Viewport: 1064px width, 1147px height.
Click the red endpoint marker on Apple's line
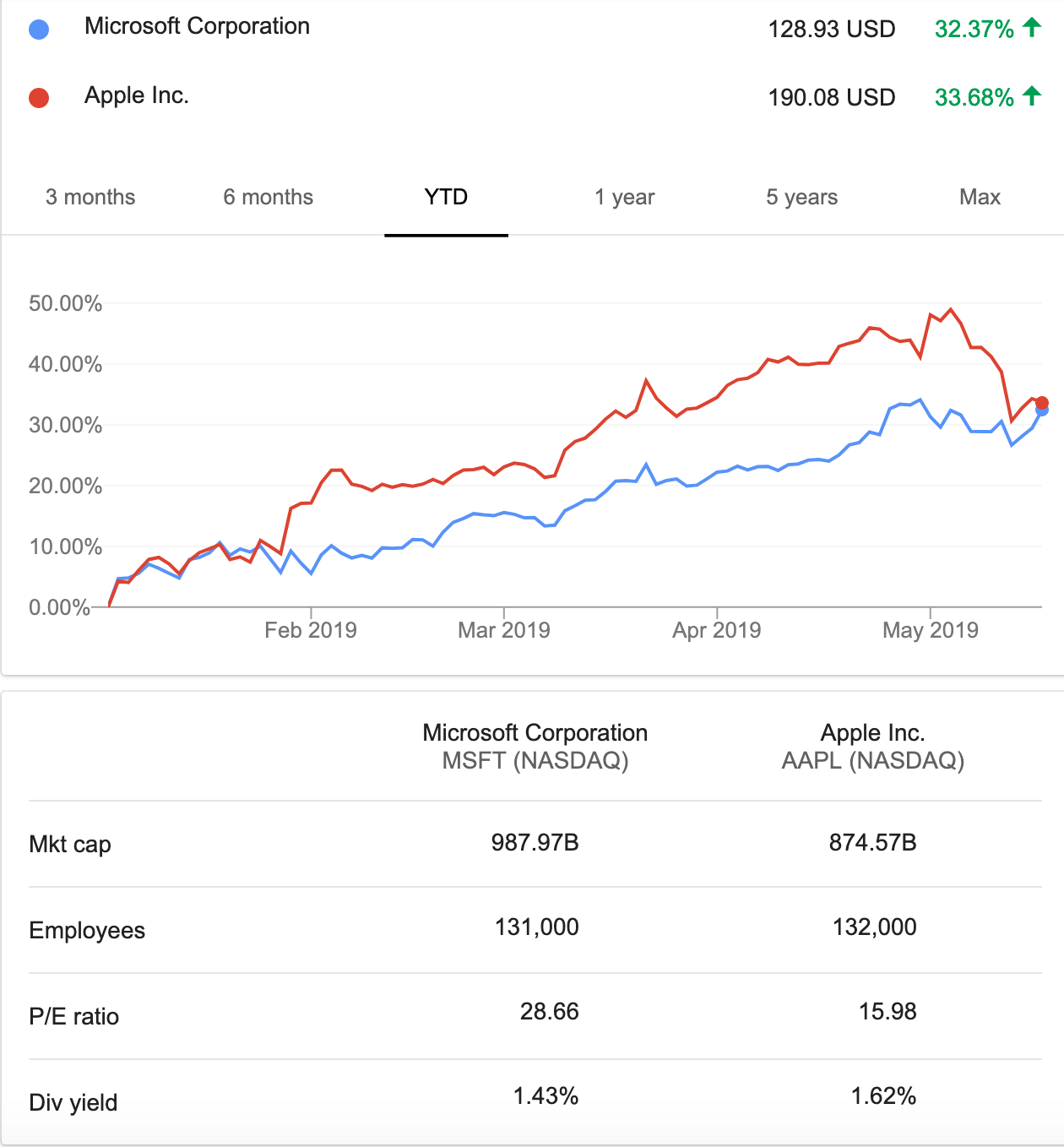click(x=1042, y=403)
